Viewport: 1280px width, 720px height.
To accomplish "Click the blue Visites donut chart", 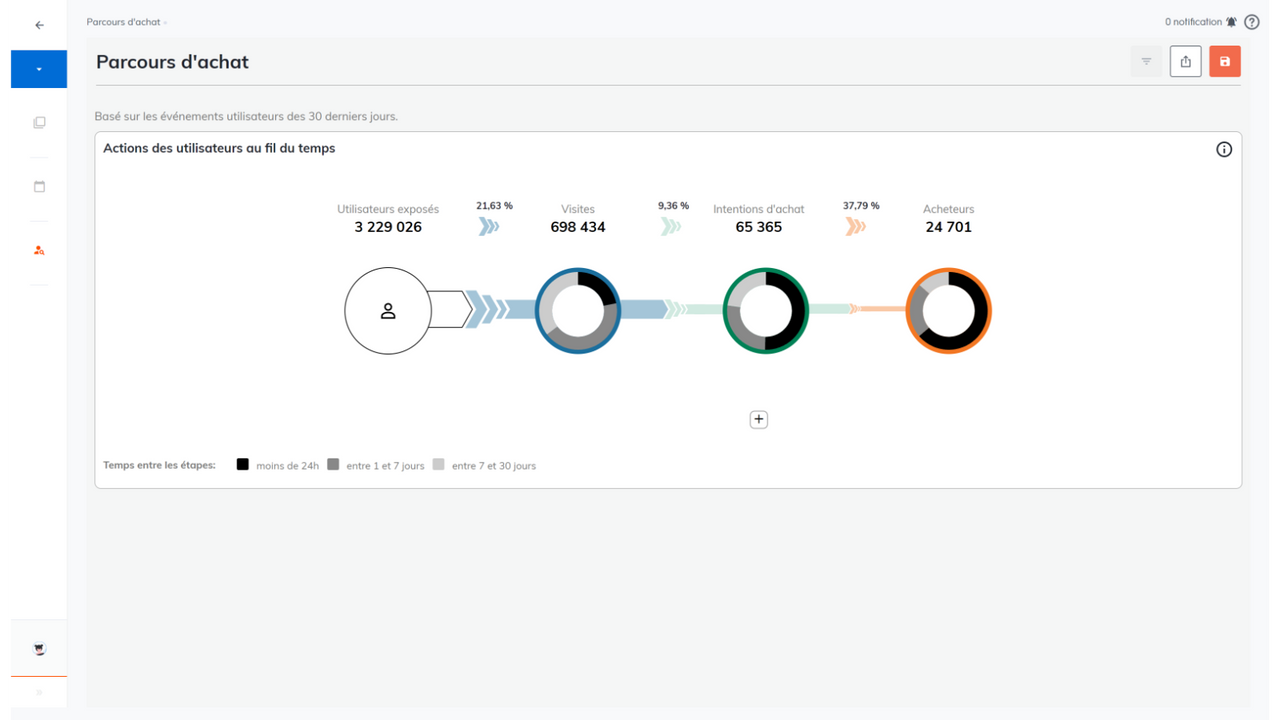I will tap(578, 311).
